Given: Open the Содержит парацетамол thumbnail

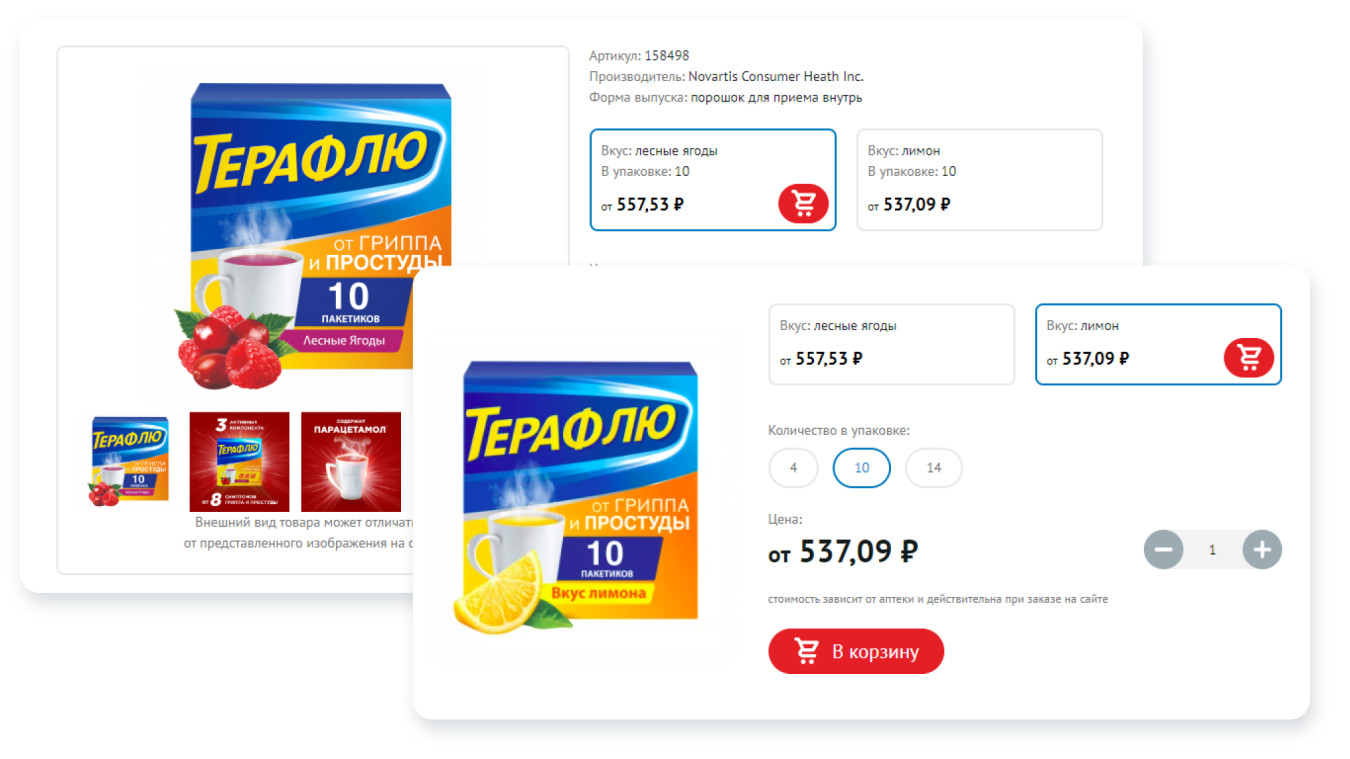Looking at the screenshot, I should [351, 462].
